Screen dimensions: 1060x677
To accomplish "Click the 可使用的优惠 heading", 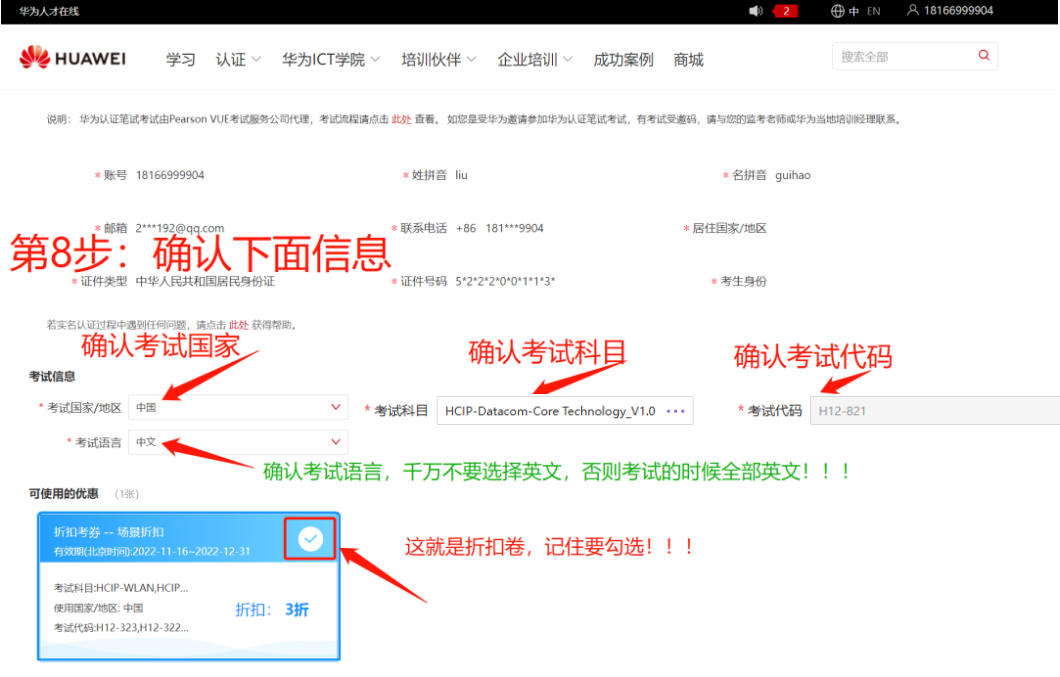I will point(64,493).
